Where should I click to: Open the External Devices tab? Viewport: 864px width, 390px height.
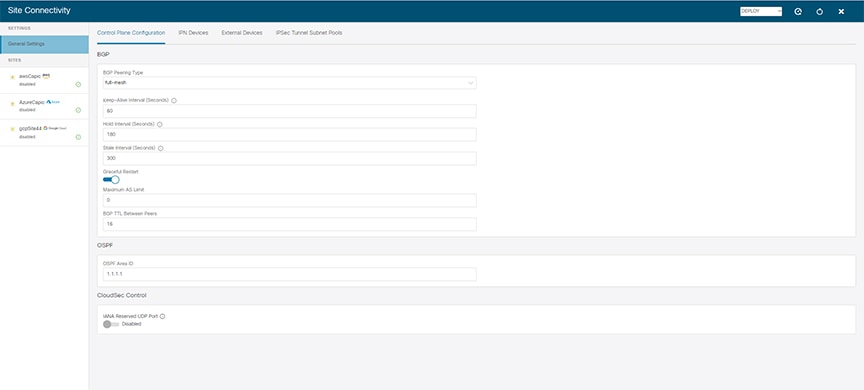point(242,33)
